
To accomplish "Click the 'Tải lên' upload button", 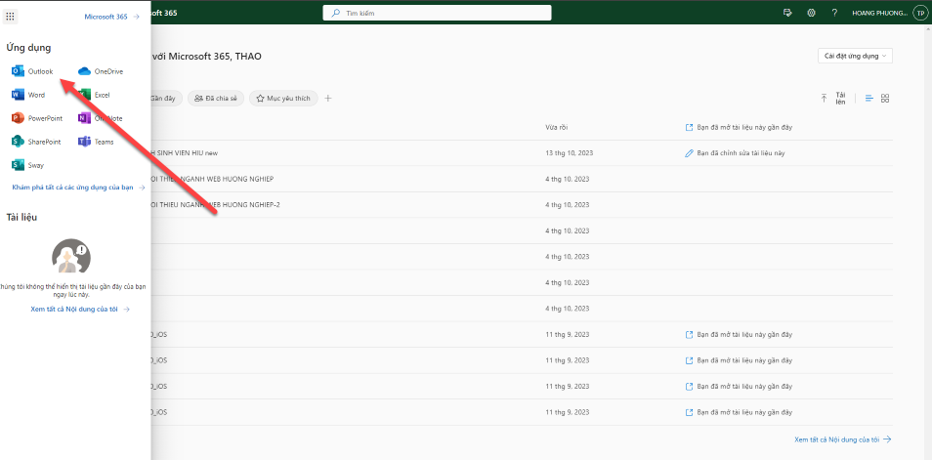I will coord(833,99).
